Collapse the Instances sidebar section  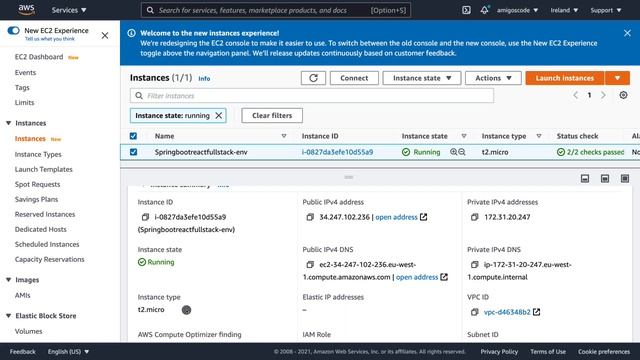pyautogui.click(x=8, y=123)
